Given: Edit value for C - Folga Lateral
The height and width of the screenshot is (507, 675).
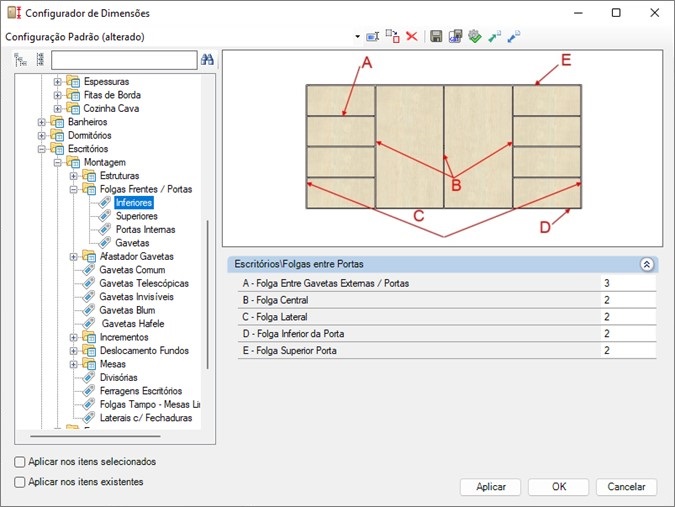Looking at the screenshot, I should click(629, 317).
